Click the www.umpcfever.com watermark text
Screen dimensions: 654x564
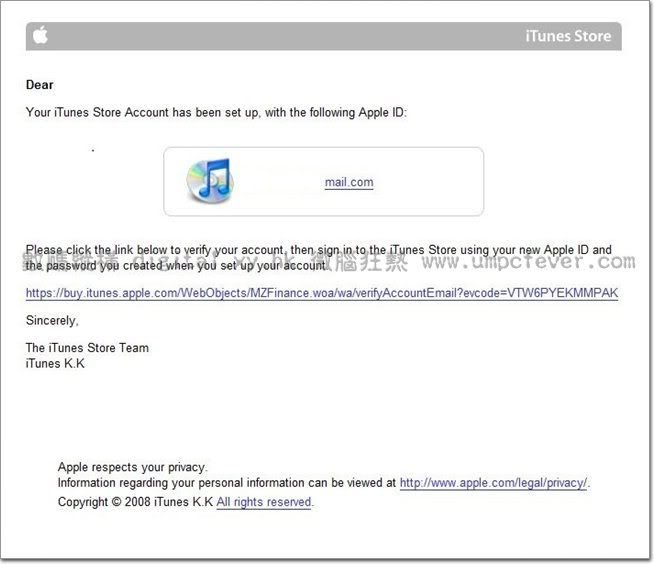tap(530, 263)
